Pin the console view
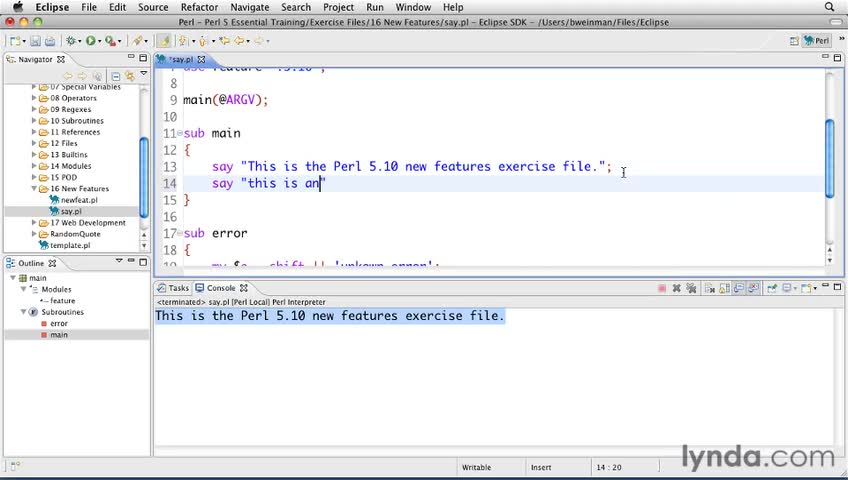Image resolution: width=848 pixels, height=480 pixels. (x=772, y=288)
